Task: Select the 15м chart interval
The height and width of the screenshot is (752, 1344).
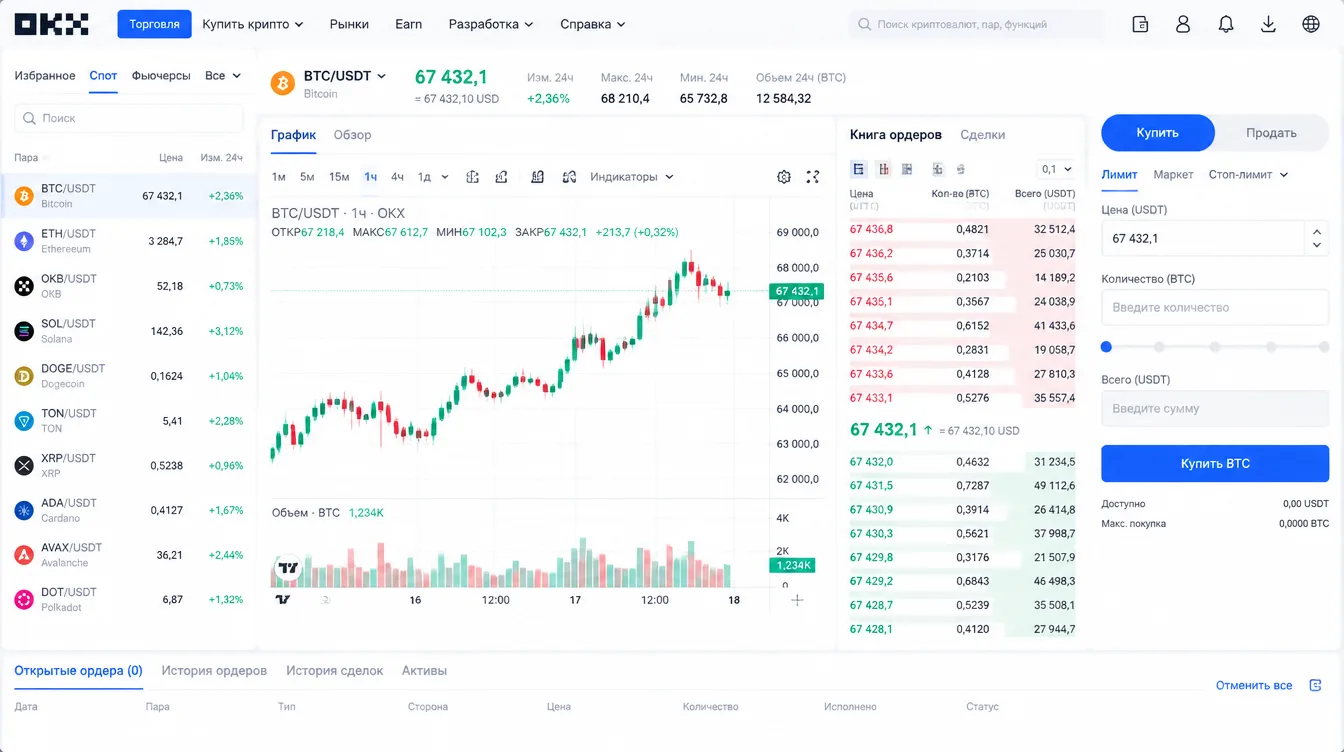Action: pyautogui.click(x=339, y=177)
